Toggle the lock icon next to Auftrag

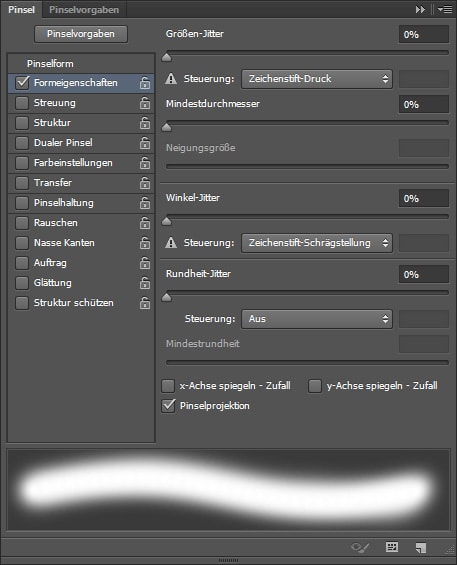pyautogui.click(x=145, y=263)
